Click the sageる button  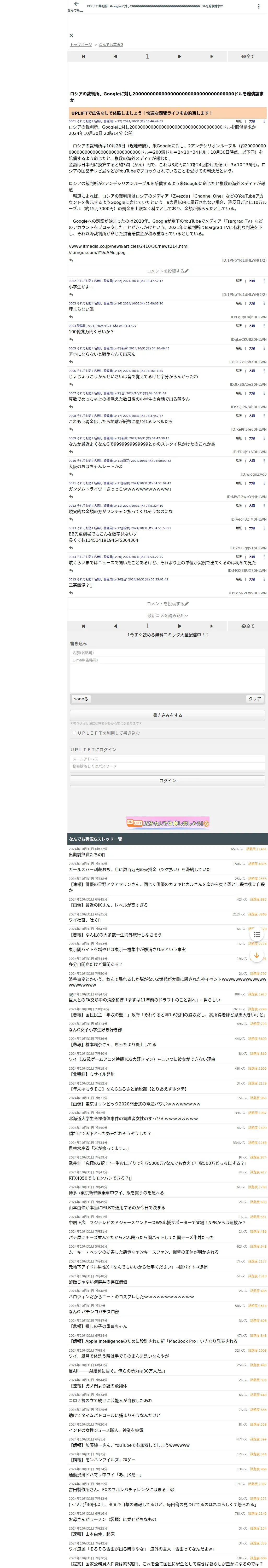tap(81, 699)
